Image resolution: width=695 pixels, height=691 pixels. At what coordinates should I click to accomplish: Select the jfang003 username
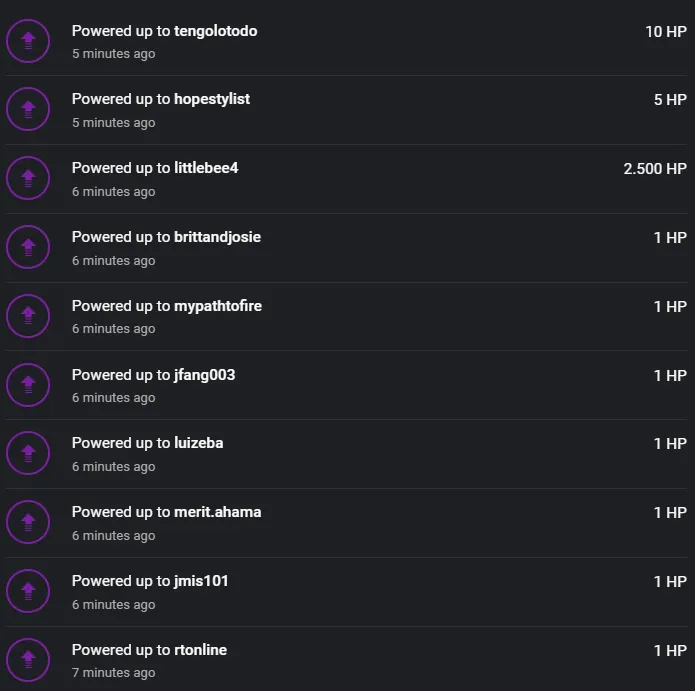(x=204, y=375)
